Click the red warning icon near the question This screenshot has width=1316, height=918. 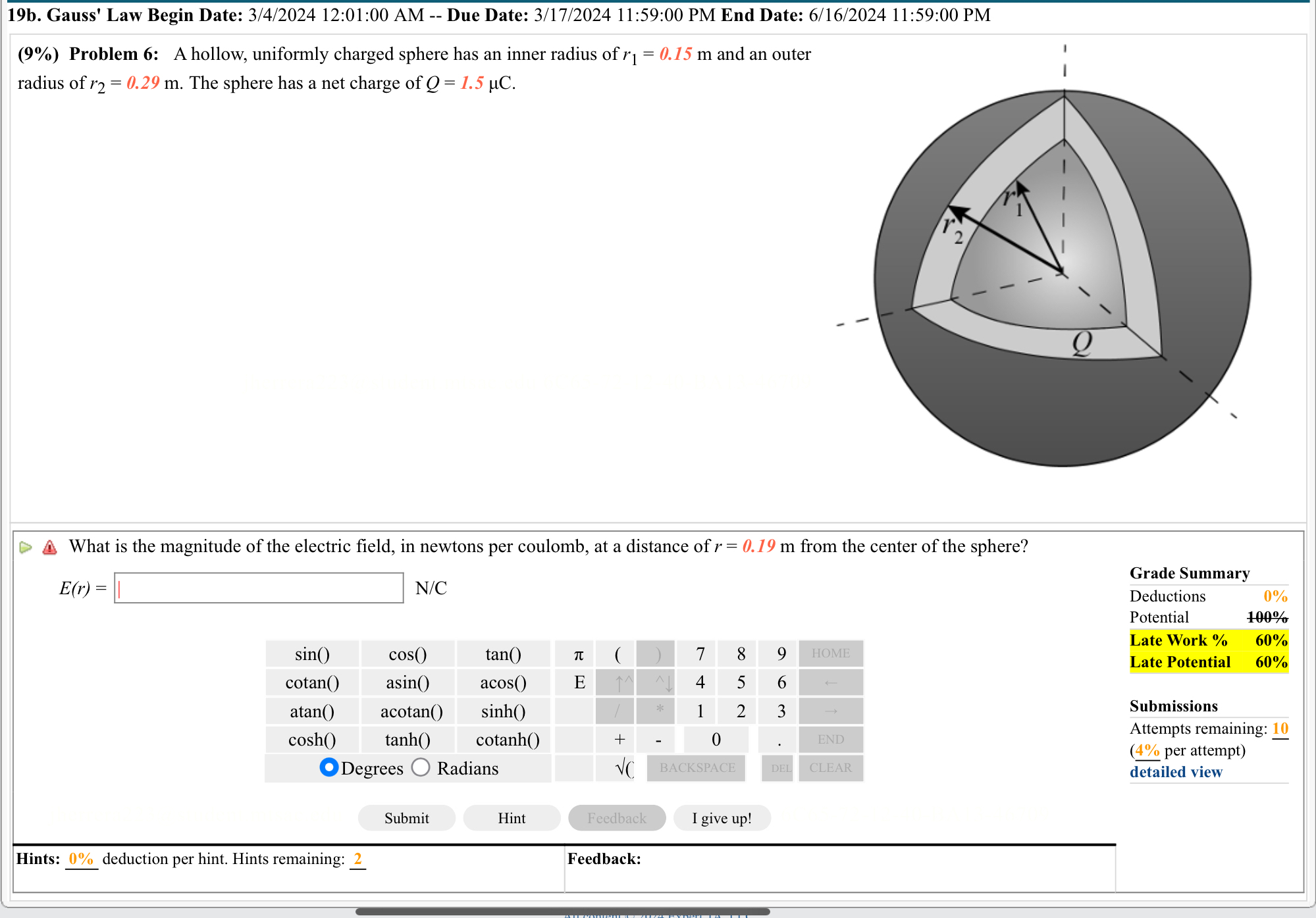[49, 547]
